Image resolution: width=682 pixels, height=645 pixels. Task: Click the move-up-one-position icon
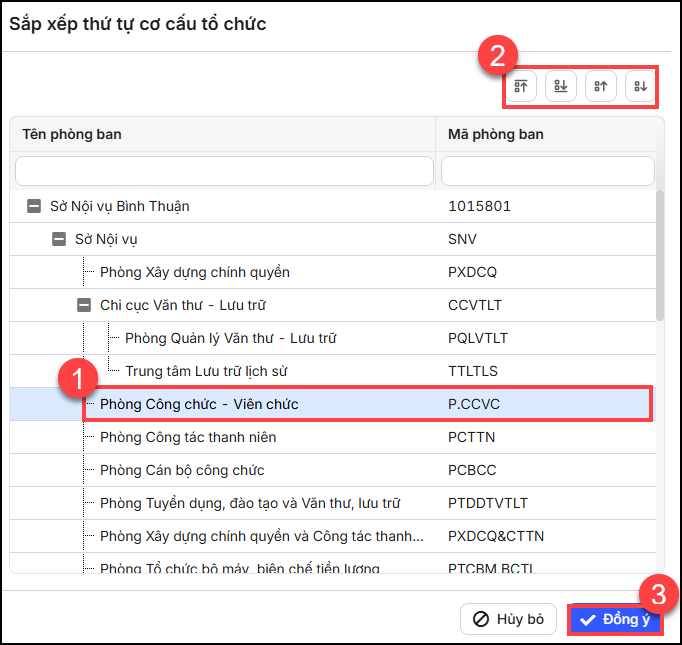click(x=600, y=86)
